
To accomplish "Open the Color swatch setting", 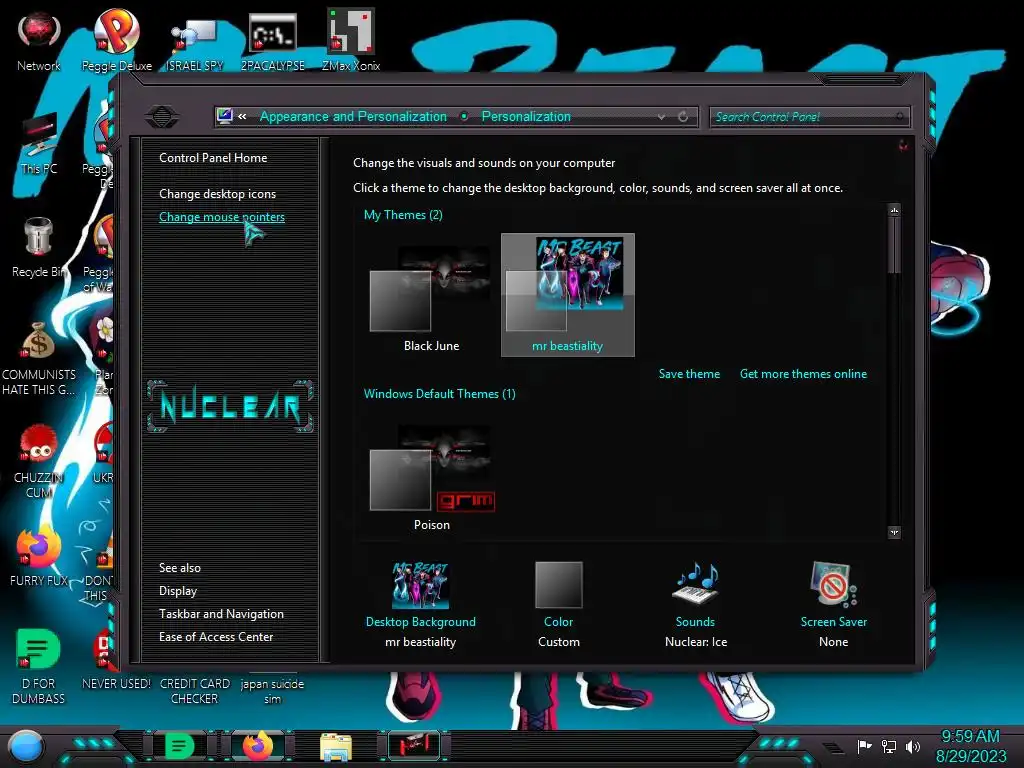I will 559,584.
